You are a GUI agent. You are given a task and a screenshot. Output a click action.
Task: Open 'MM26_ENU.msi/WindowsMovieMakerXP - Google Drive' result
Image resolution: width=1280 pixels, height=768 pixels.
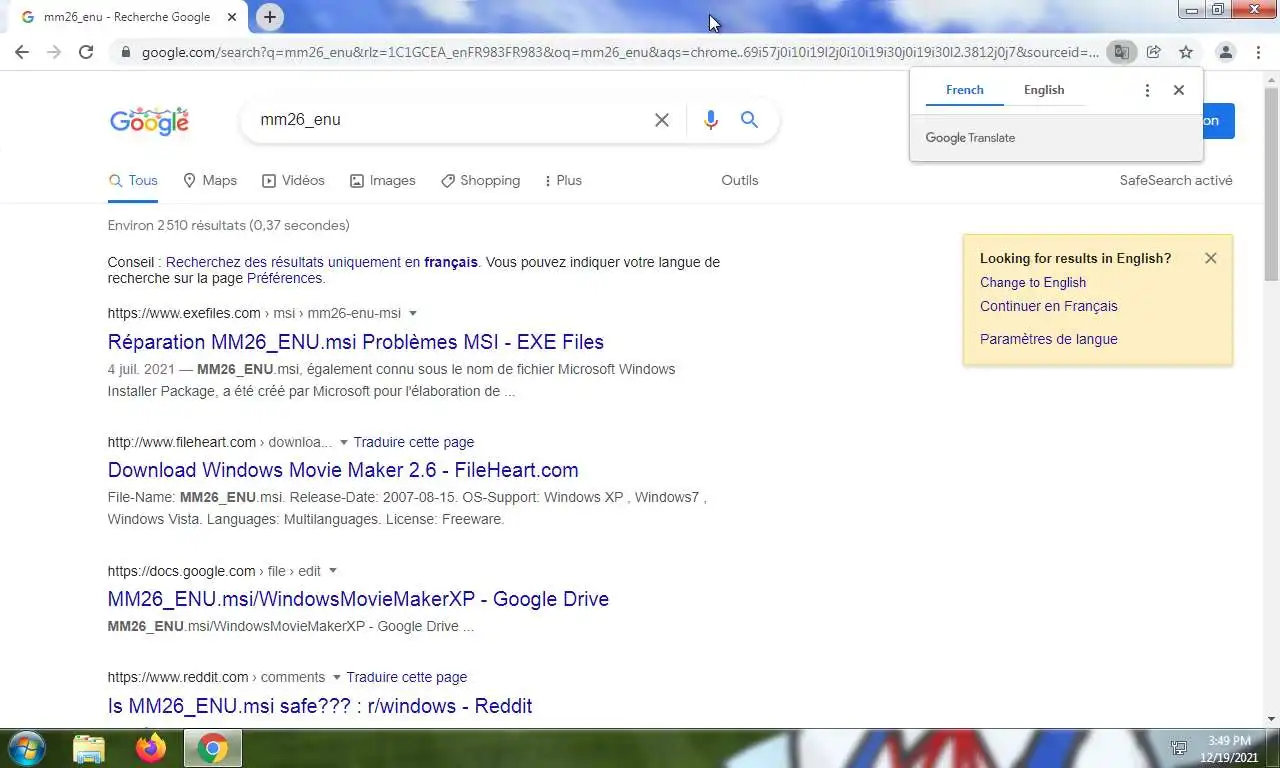358,599
